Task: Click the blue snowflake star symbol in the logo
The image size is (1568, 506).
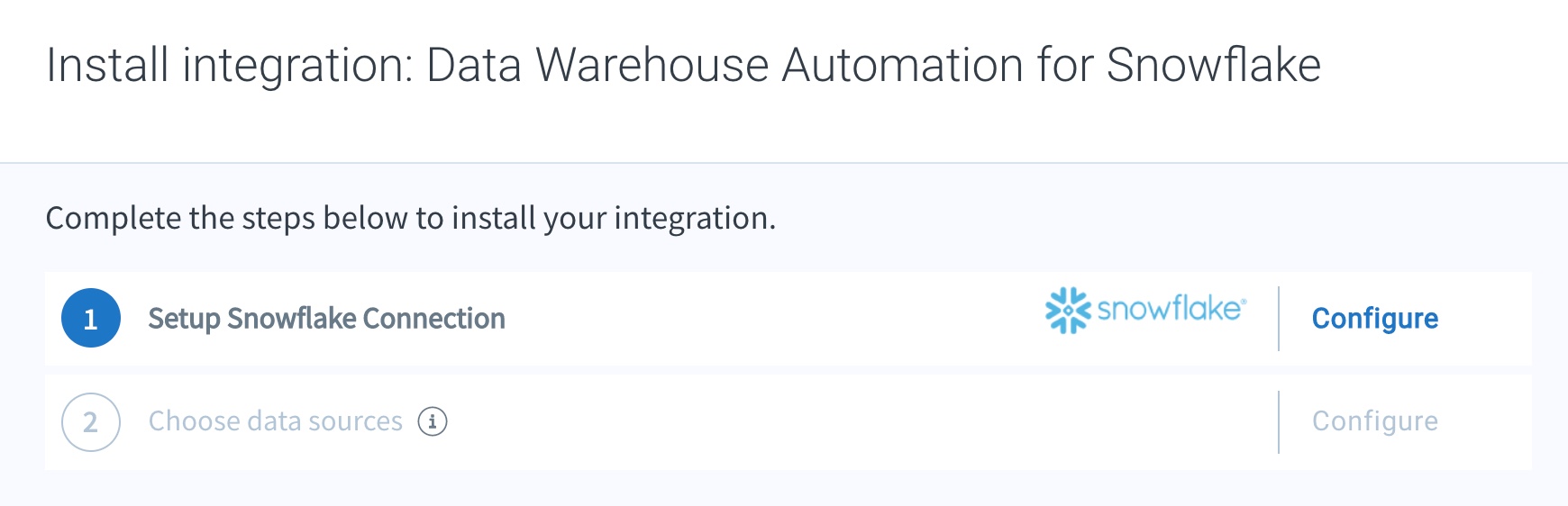Action: (x=1068, y=311)
